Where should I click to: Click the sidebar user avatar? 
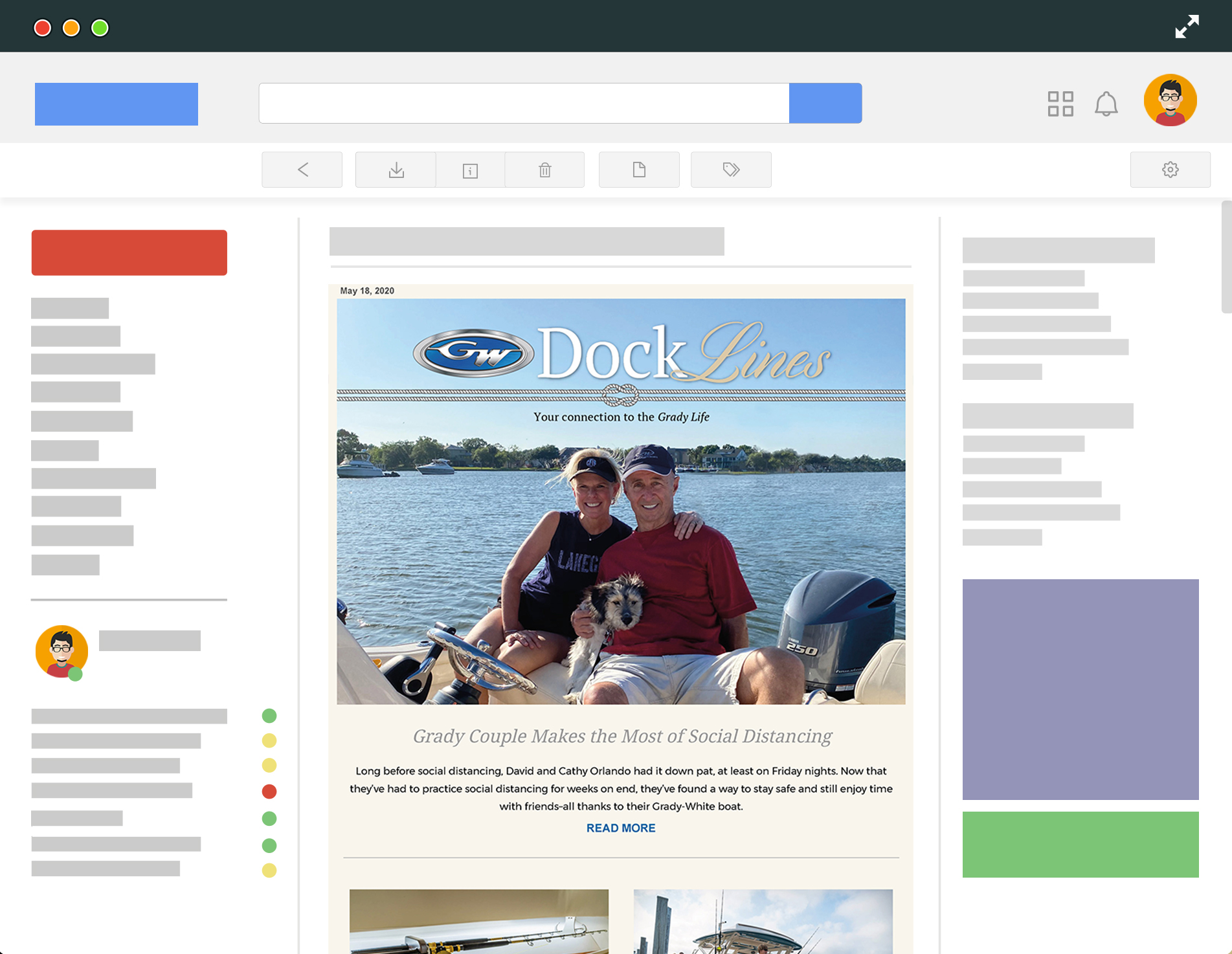pyautogui.click(x=62, y=652)
